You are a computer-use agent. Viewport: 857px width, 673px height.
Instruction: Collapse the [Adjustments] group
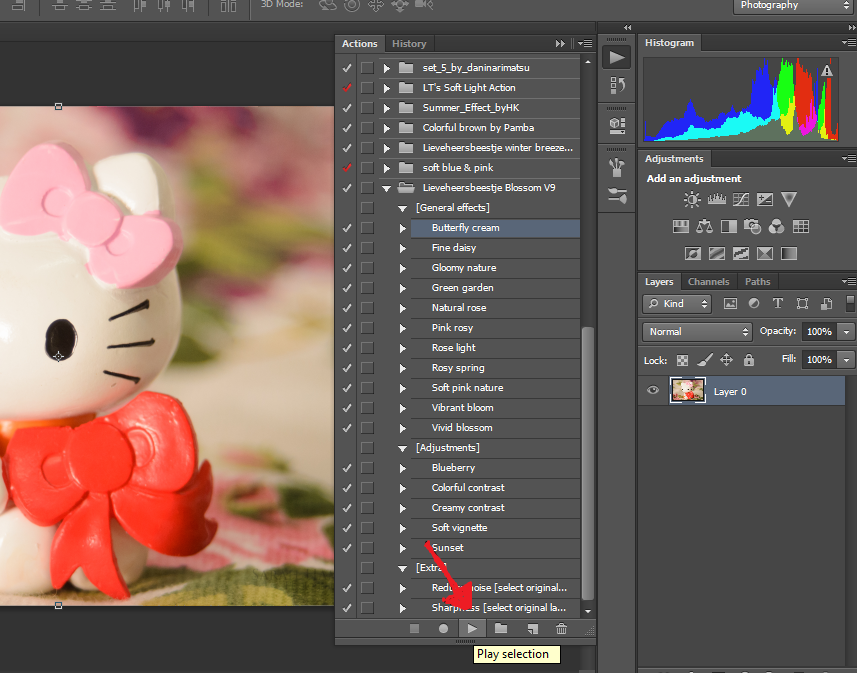[x=402, y=448]
